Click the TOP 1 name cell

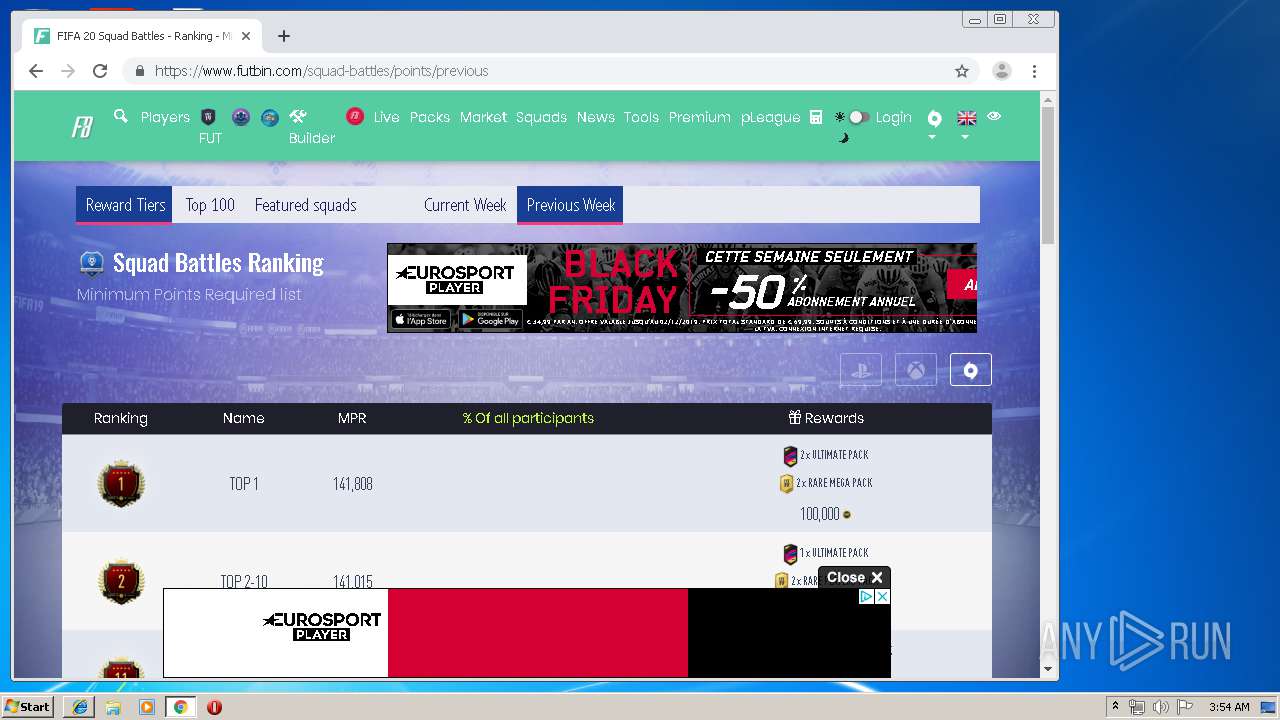coord(244,484)
